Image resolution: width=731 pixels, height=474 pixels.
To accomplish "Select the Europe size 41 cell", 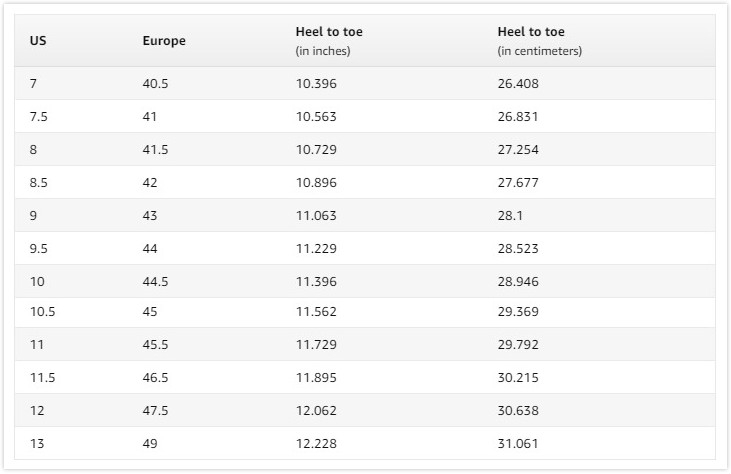I will pos(150,117).
